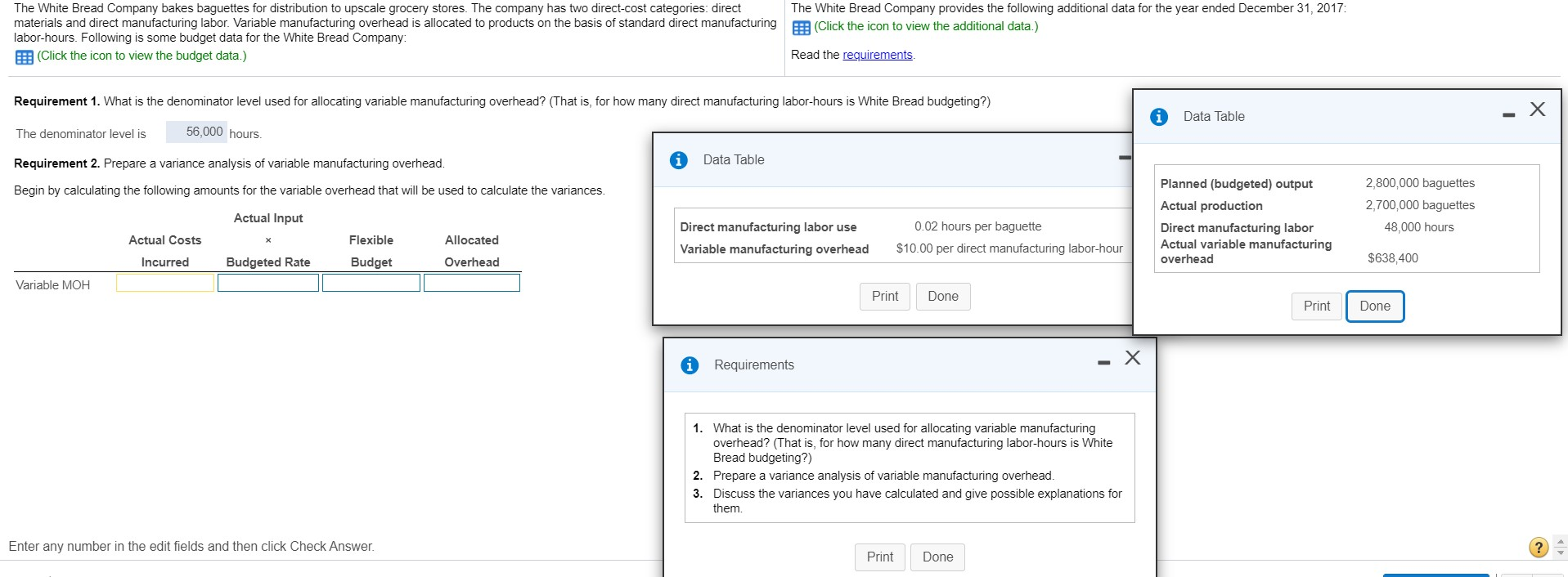This screenshot has height=577, width=1568.
Task: Click the Flexible Budget input field
Action: click(x=371, y=283)
